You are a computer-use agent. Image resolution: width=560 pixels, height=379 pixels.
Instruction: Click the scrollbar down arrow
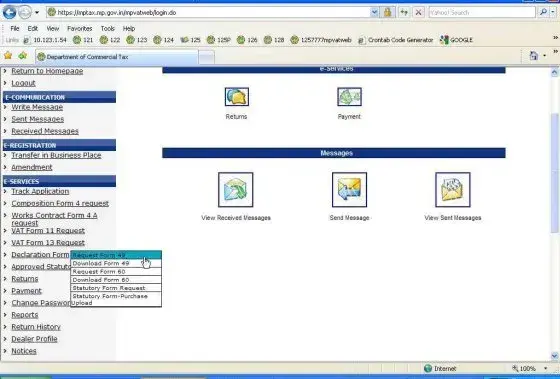(555, 356)
